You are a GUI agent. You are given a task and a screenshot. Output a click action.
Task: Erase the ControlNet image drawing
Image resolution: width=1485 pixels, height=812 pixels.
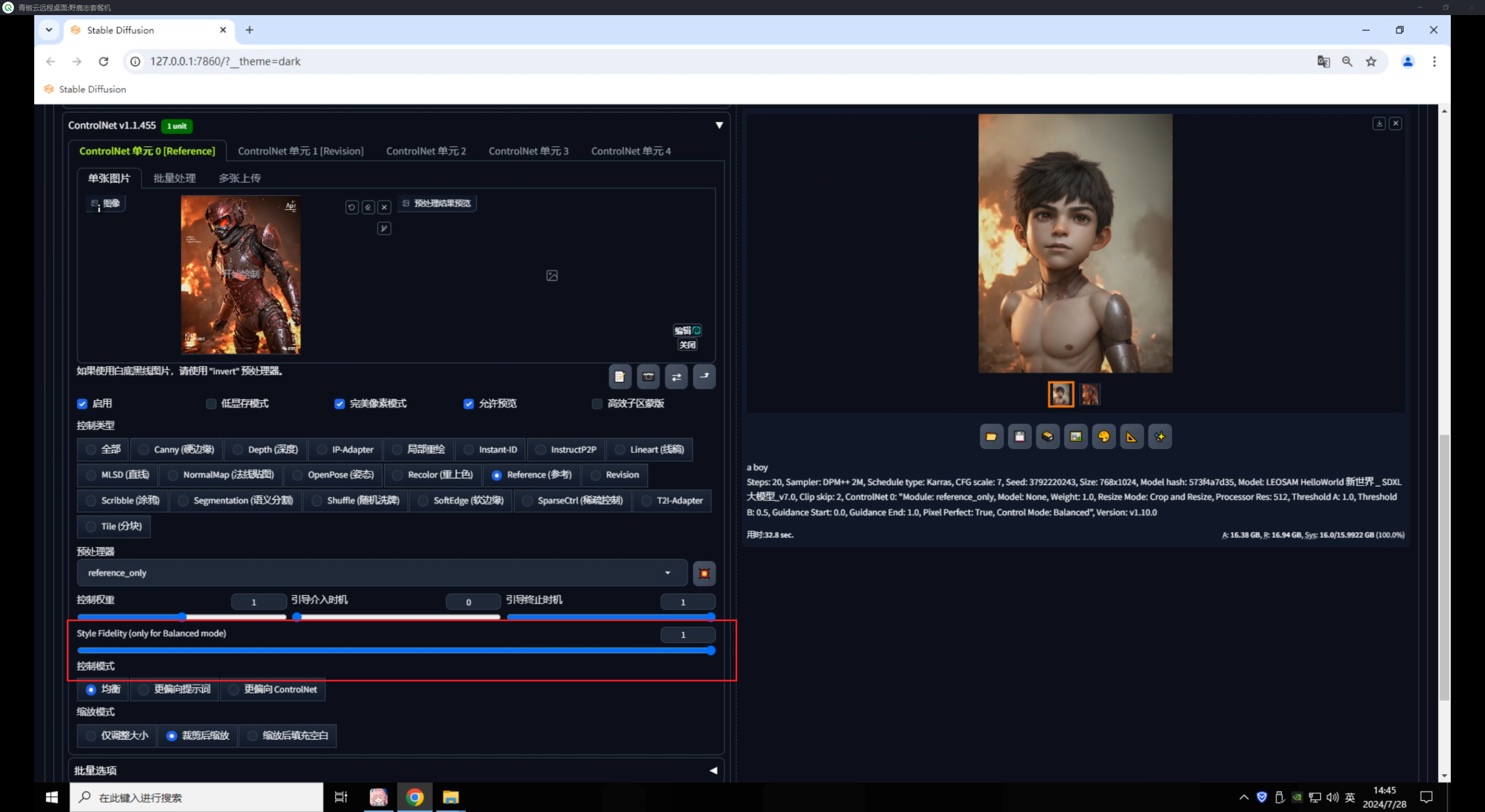(x=368, y=207)
